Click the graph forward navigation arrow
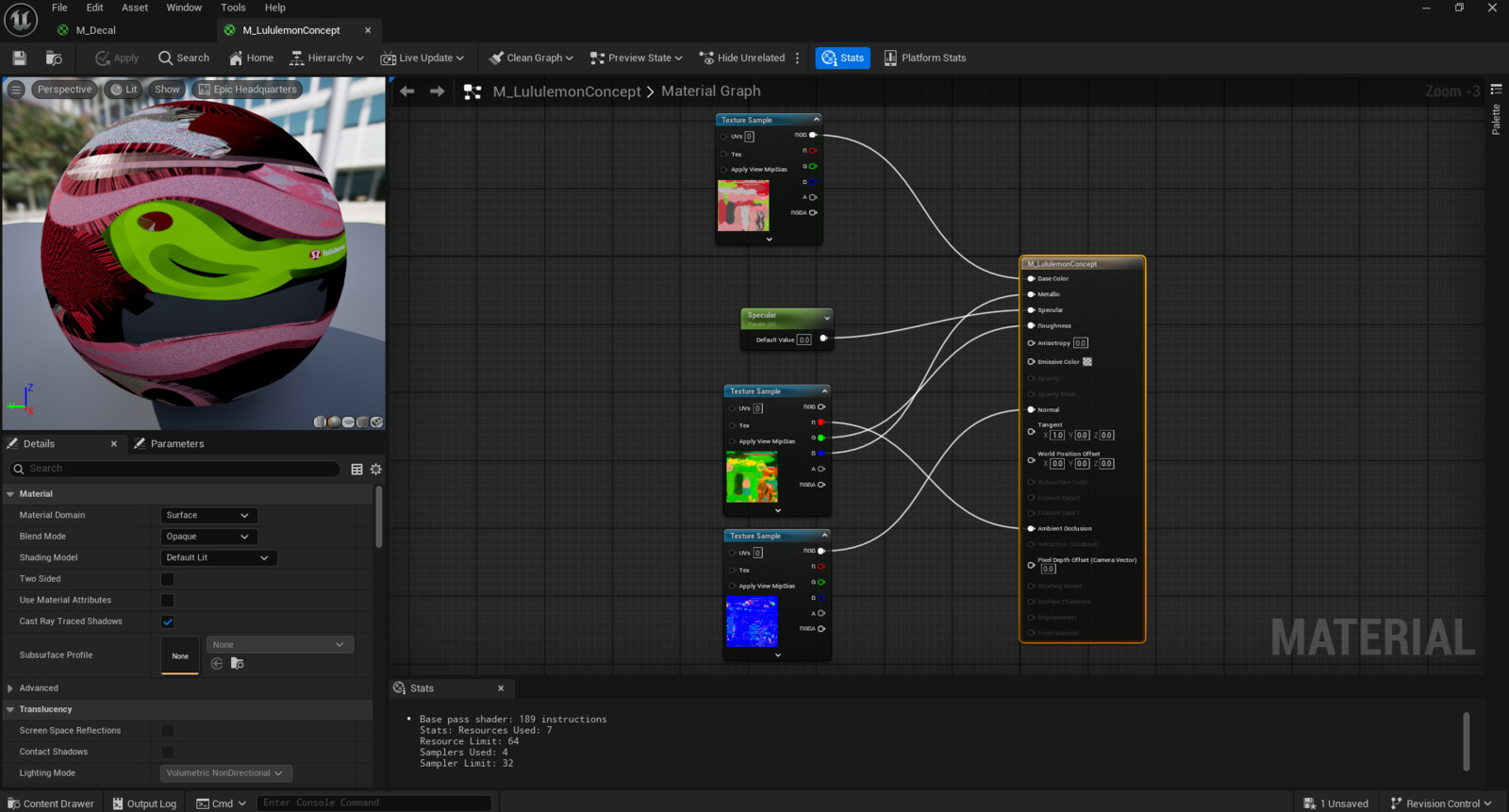 437,91
